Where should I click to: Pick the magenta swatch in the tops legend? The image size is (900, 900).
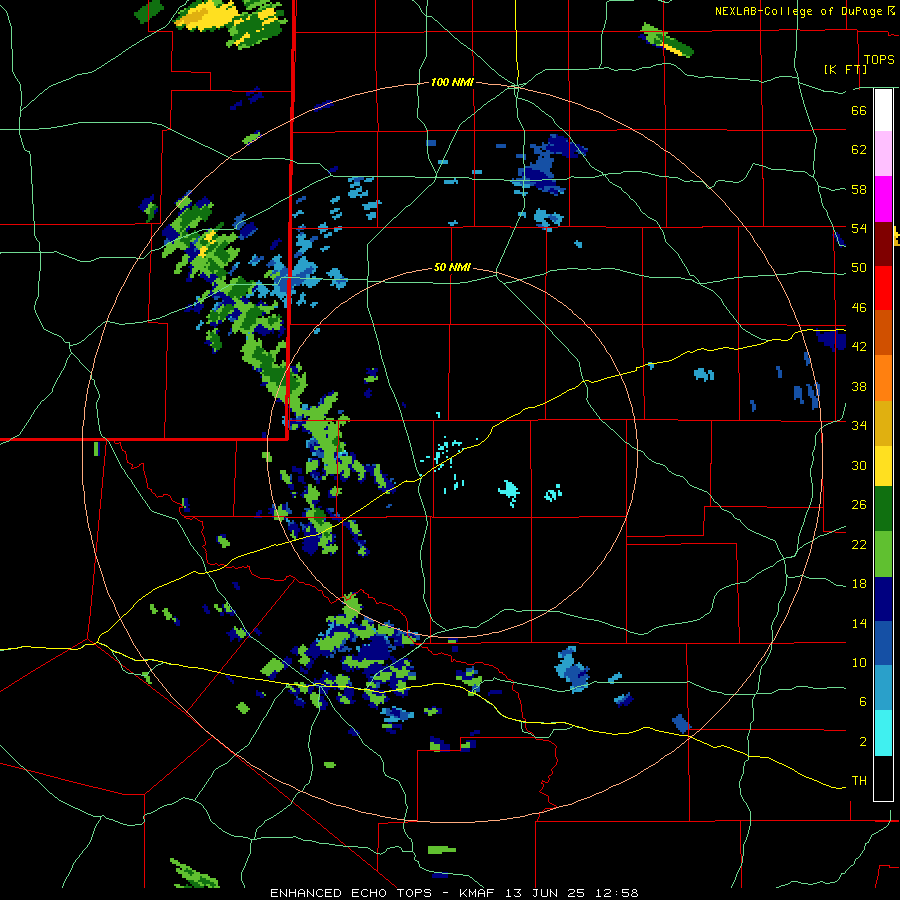[x=883, y=199]
